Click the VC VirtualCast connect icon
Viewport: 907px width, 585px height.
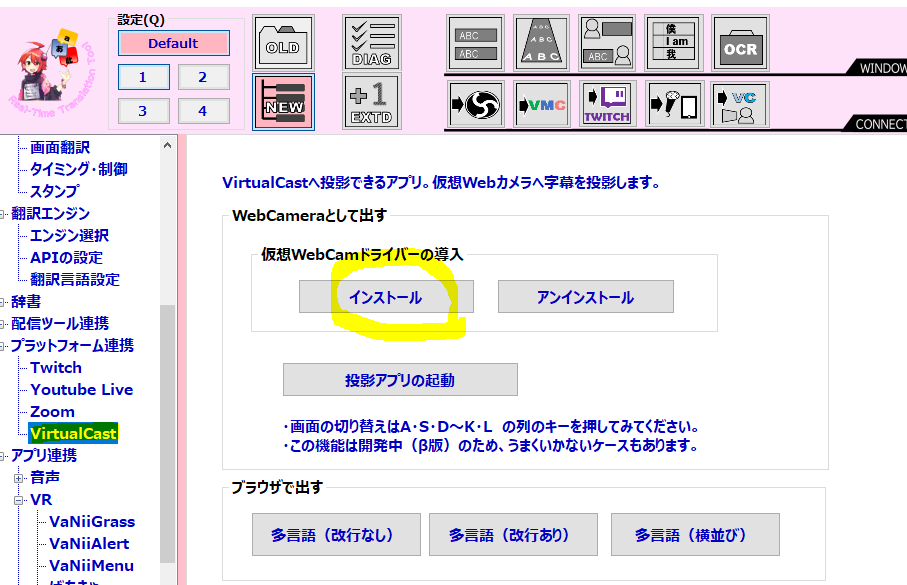click(740, 104)
